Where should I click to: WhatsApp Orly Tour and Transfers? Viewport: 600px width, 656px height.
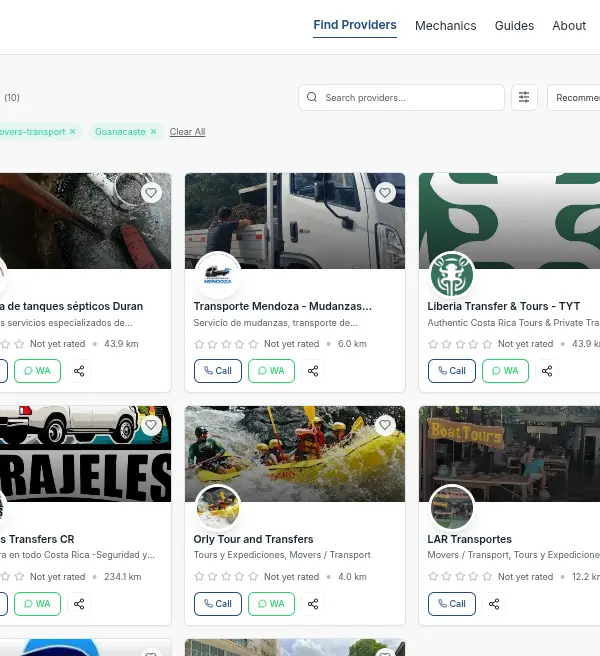coord(271,604)
